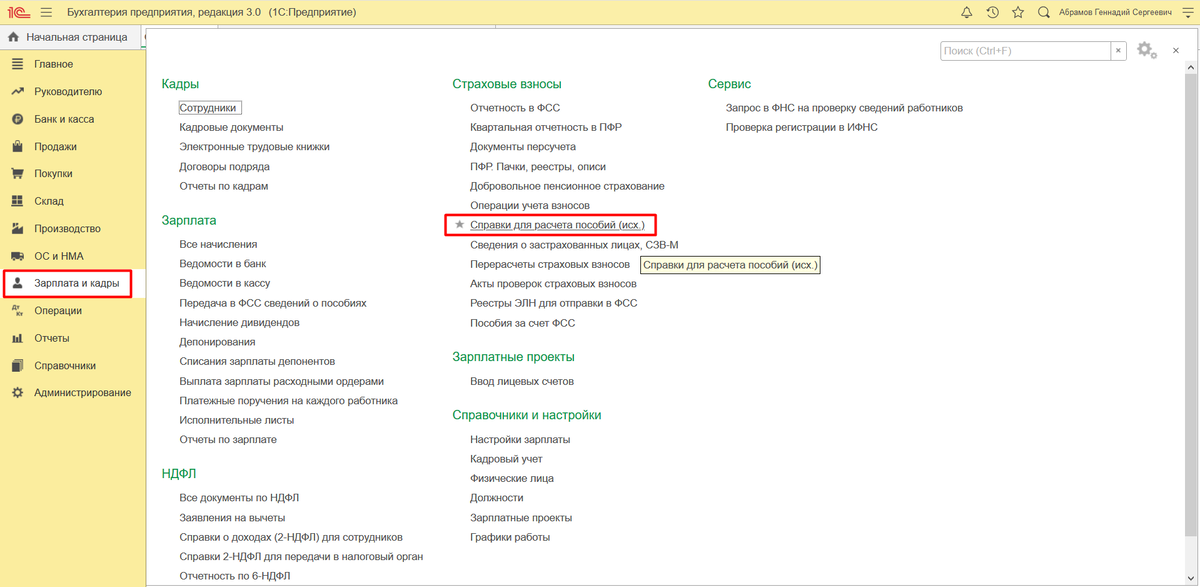This screenshot has width=1200, height=587.
Task: Open Документы персучета
Action: coord(523,147)
